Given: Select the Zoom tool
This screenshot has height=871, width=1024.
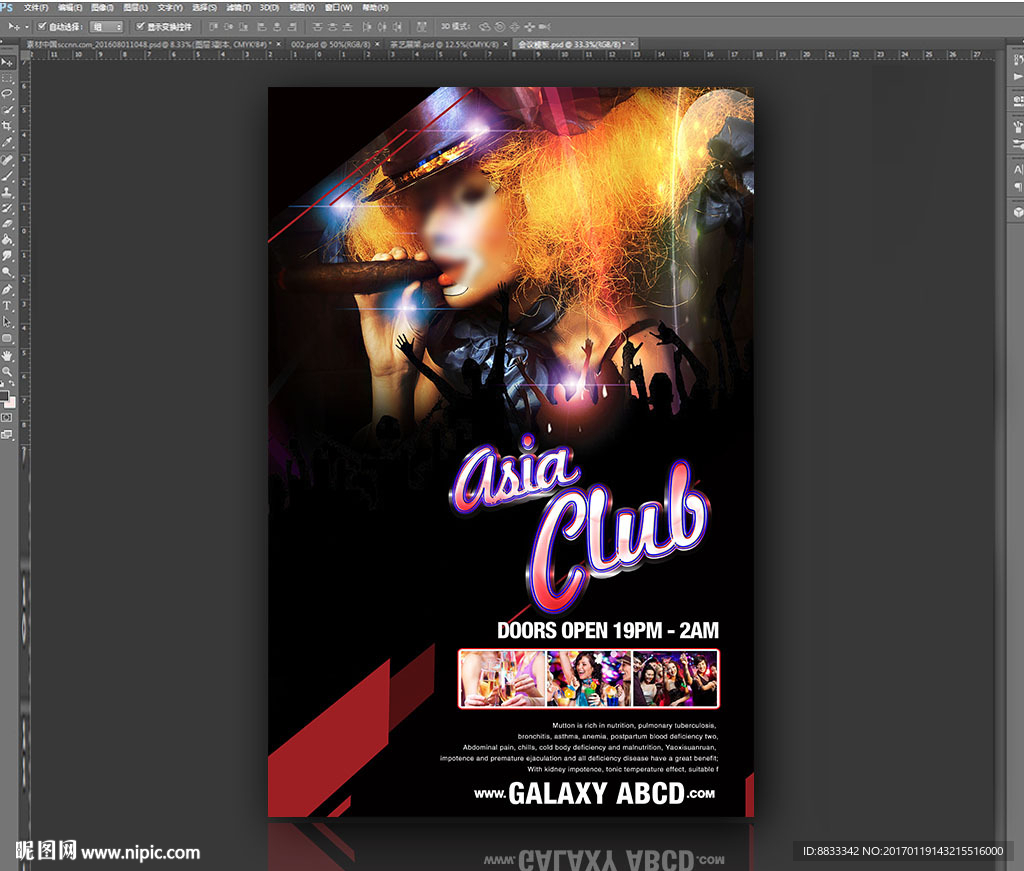Looking at the screenshot, I should [7, 372].
